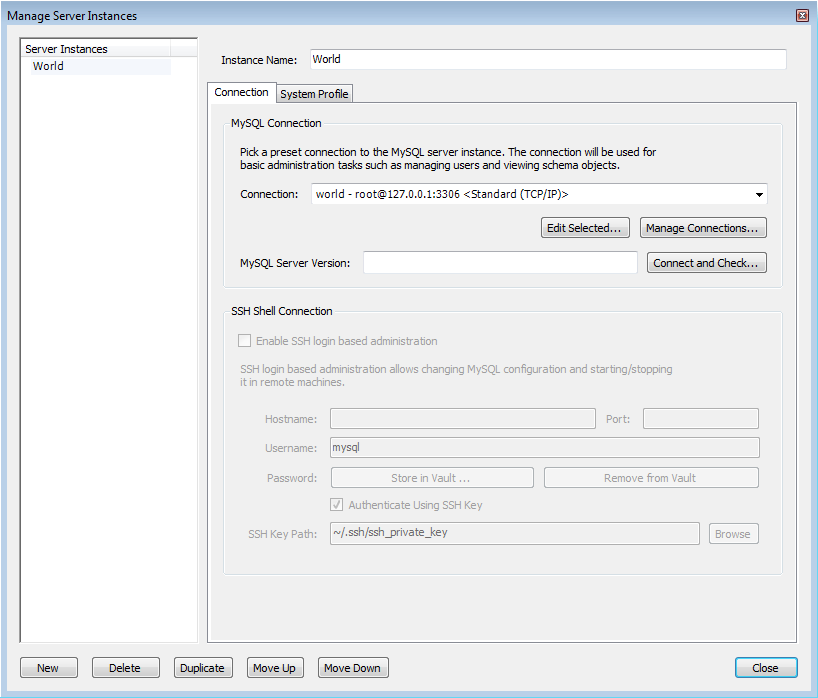Image resolution: width=818 pixels, height=698 pixels.
Task: Select the World server instance
Action: click(47, 66)
